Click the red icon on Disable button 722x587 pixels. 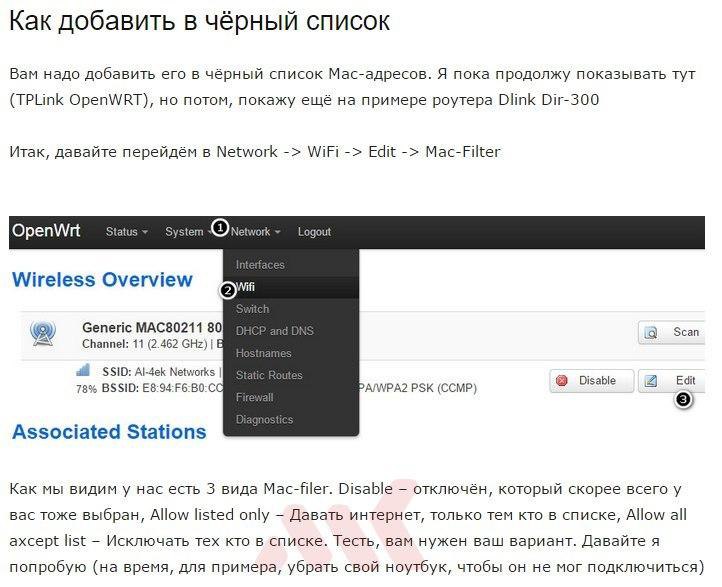pyautogui.click(x=562, y=381)
